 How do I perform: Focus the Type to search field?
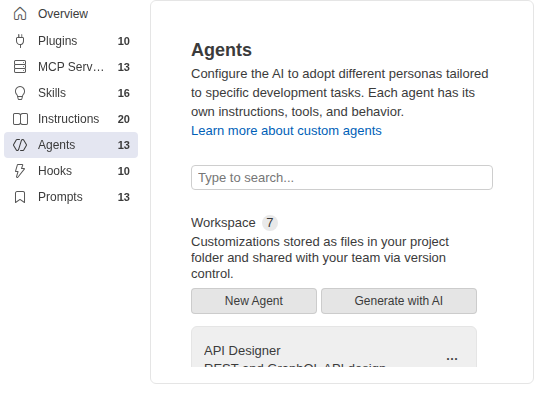click(342, 178)
